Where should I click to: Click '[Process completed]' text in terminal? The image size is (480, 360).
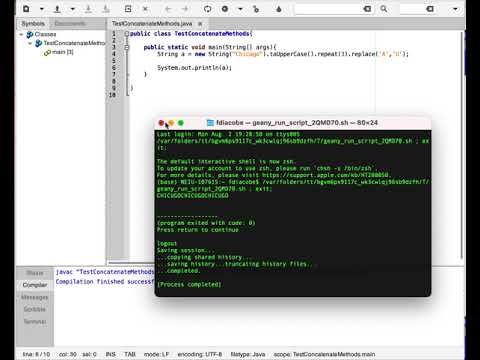pyautogui.click(x=189, y=284)
